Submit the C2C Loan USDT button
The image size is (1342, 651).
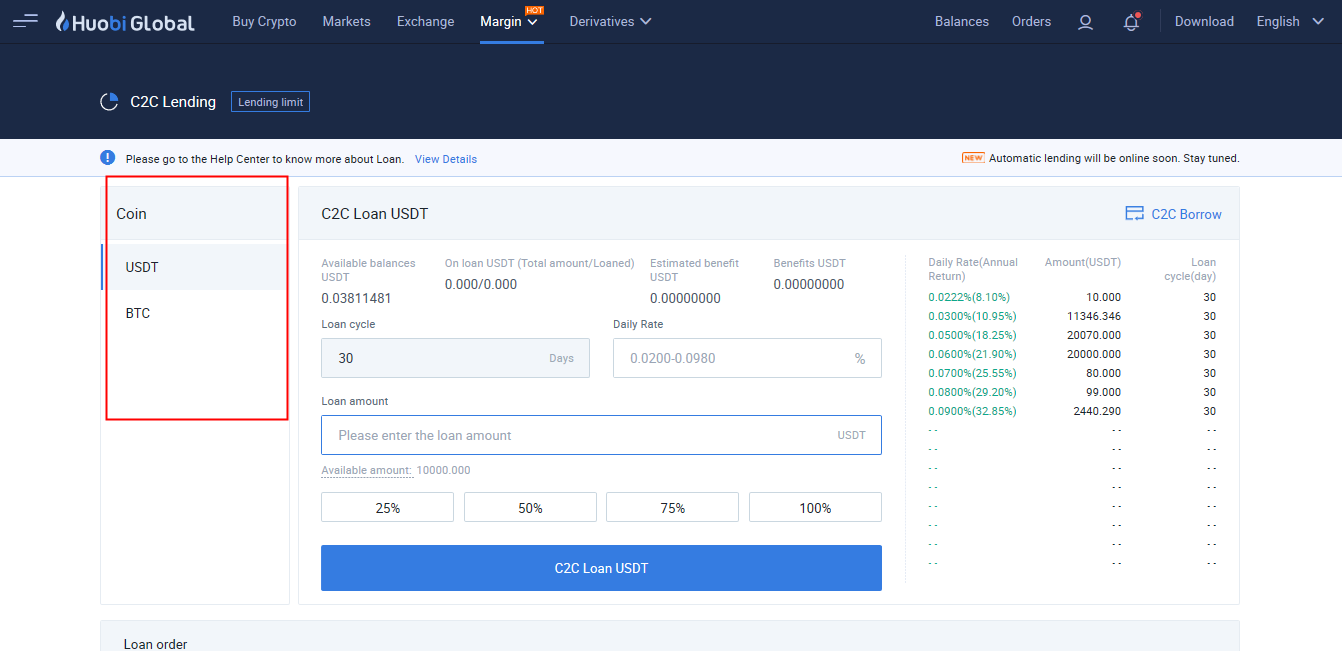(x=601, y=568)
